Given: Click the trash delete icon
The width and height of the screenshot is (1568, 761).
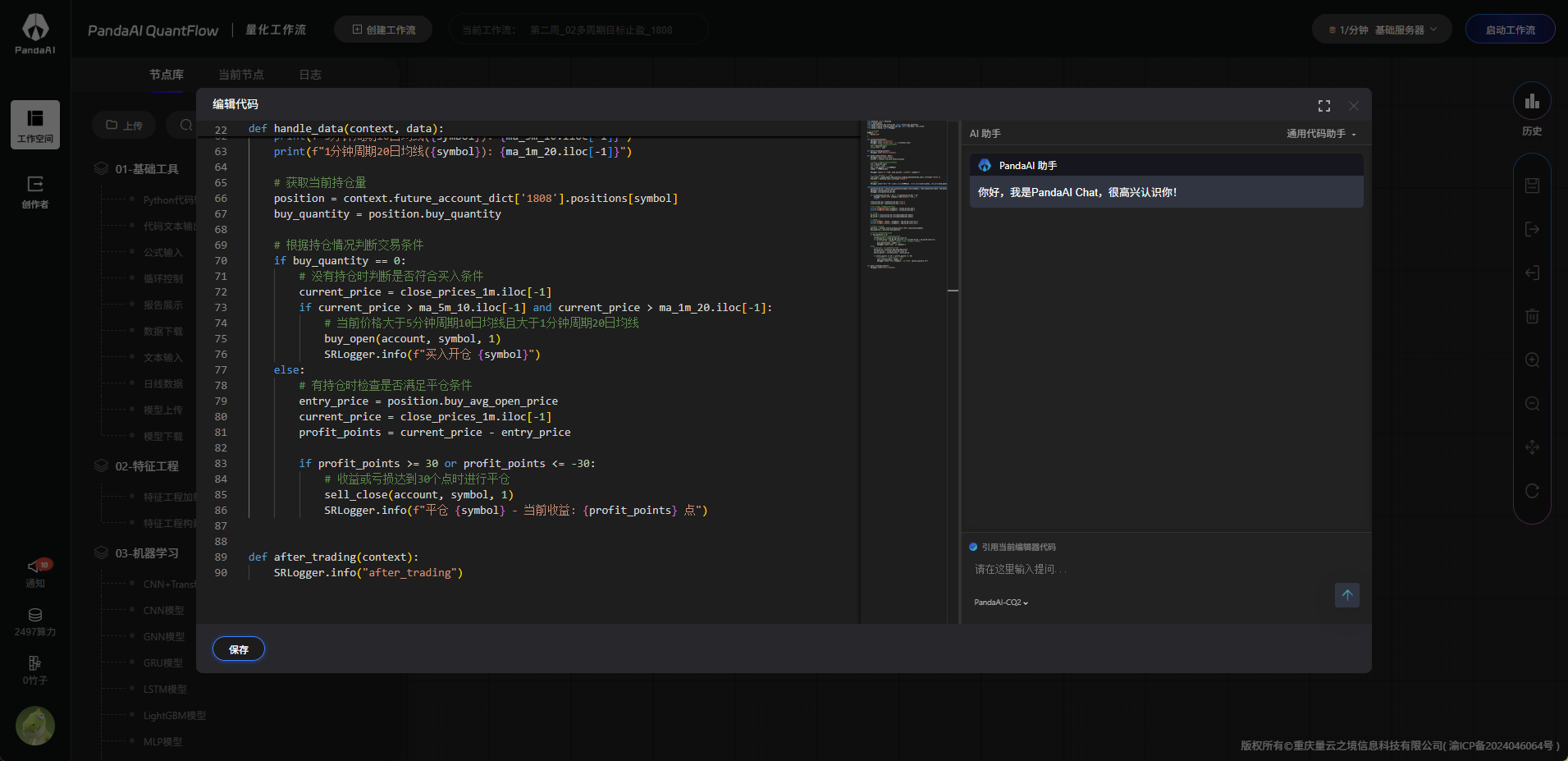Looking at the screenshot, I should point(1532,316).
